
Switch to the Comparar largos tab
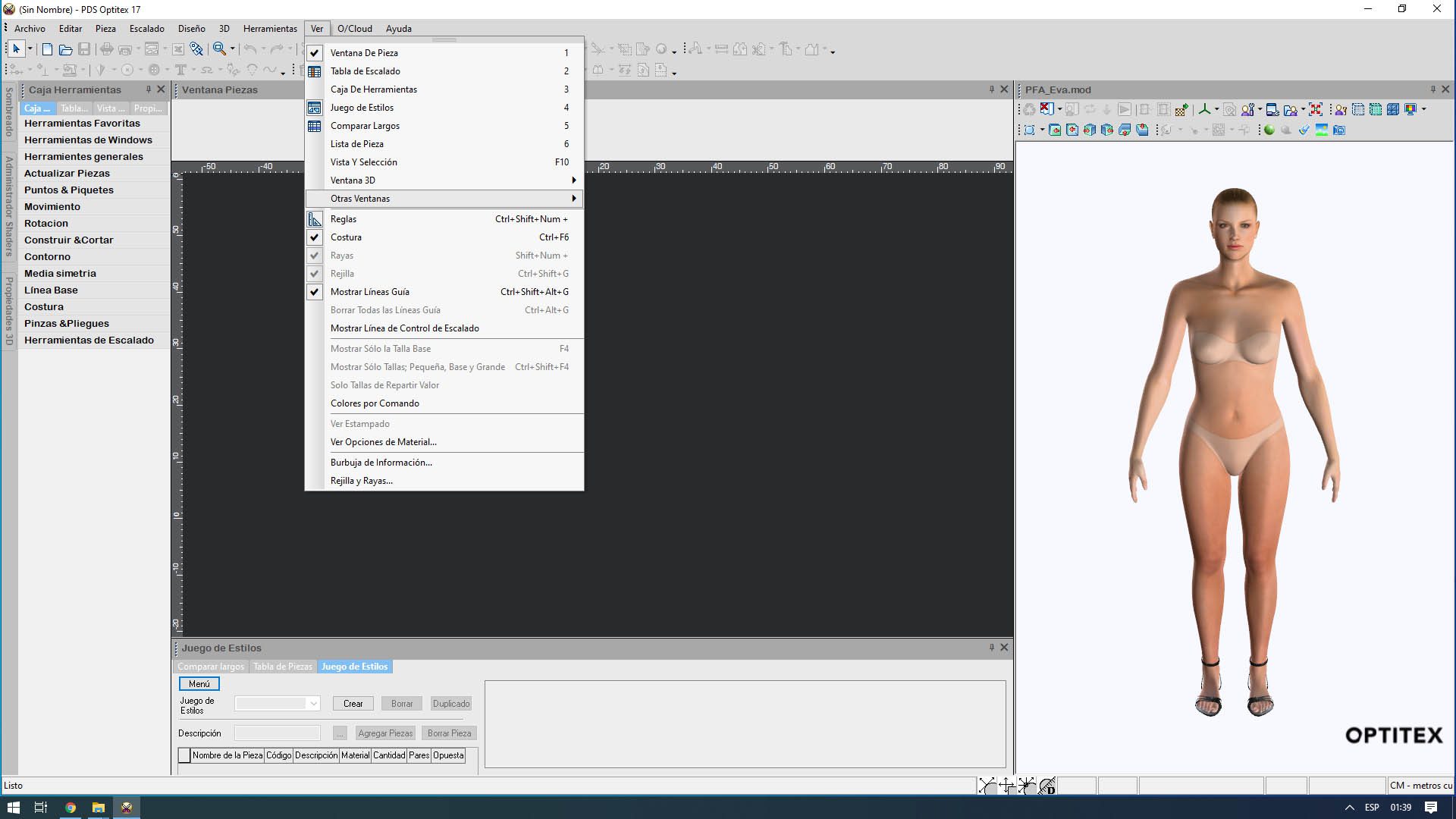point(211,667)
